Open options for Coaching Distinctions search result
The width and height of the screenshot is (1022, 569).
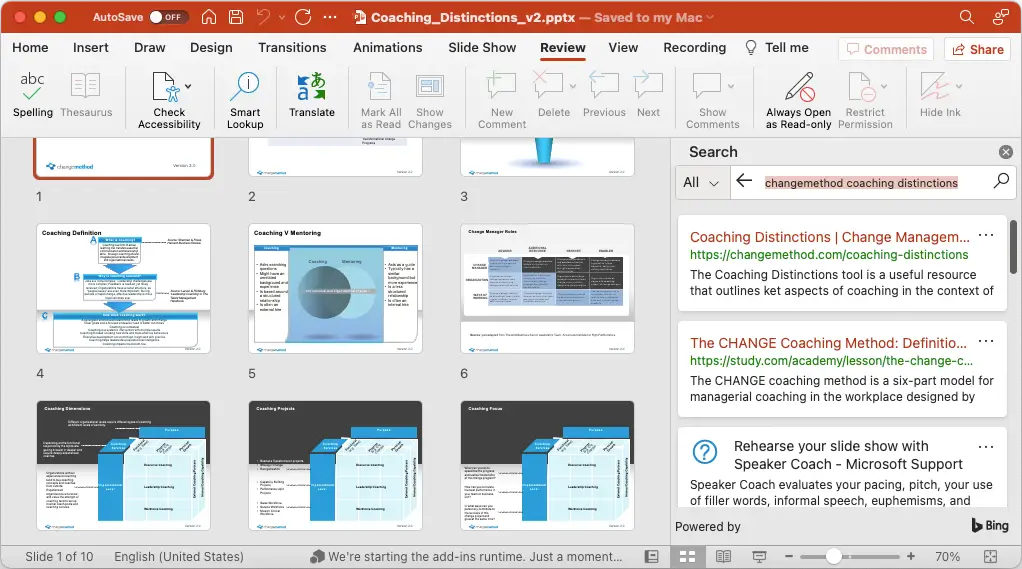point(986,235)
